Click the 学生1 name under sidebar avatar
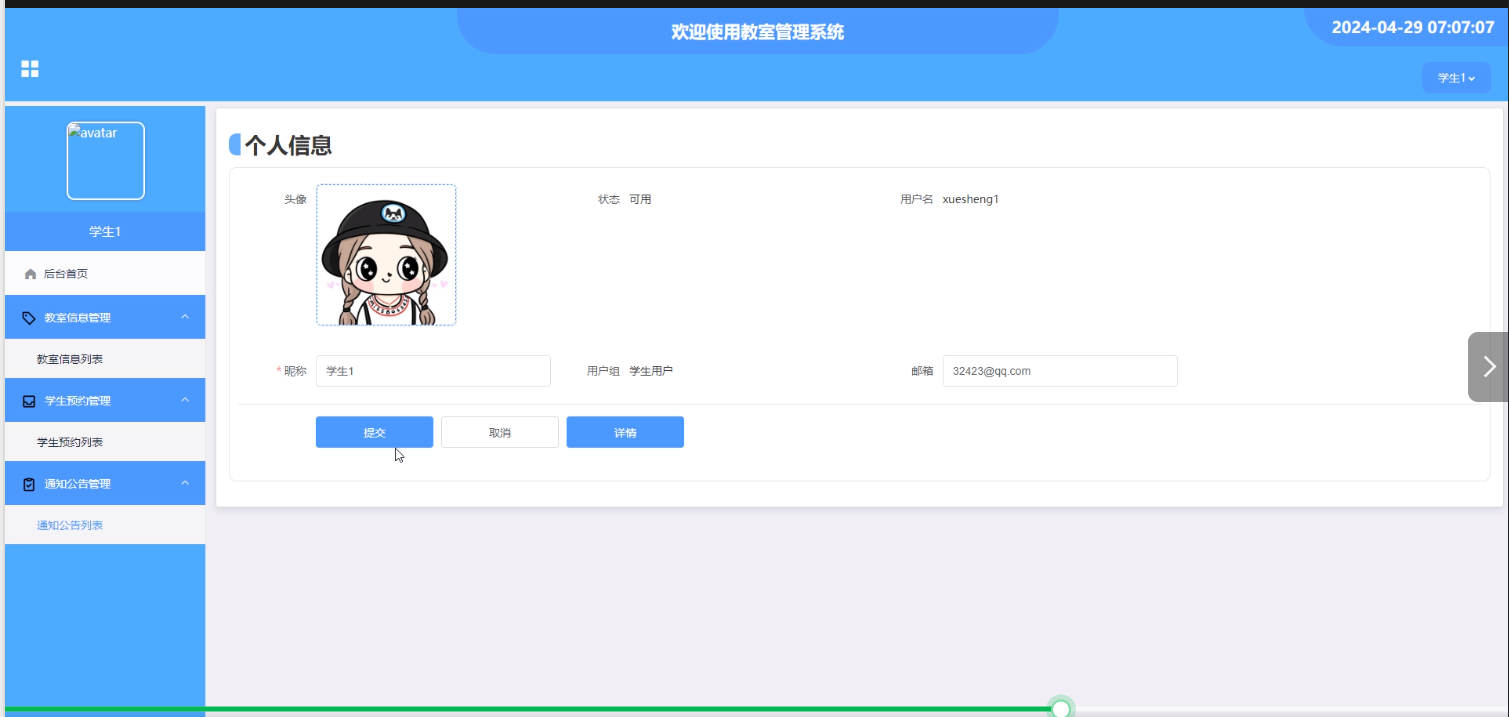Screen dimensions: 1509x717 pos(105,232)
